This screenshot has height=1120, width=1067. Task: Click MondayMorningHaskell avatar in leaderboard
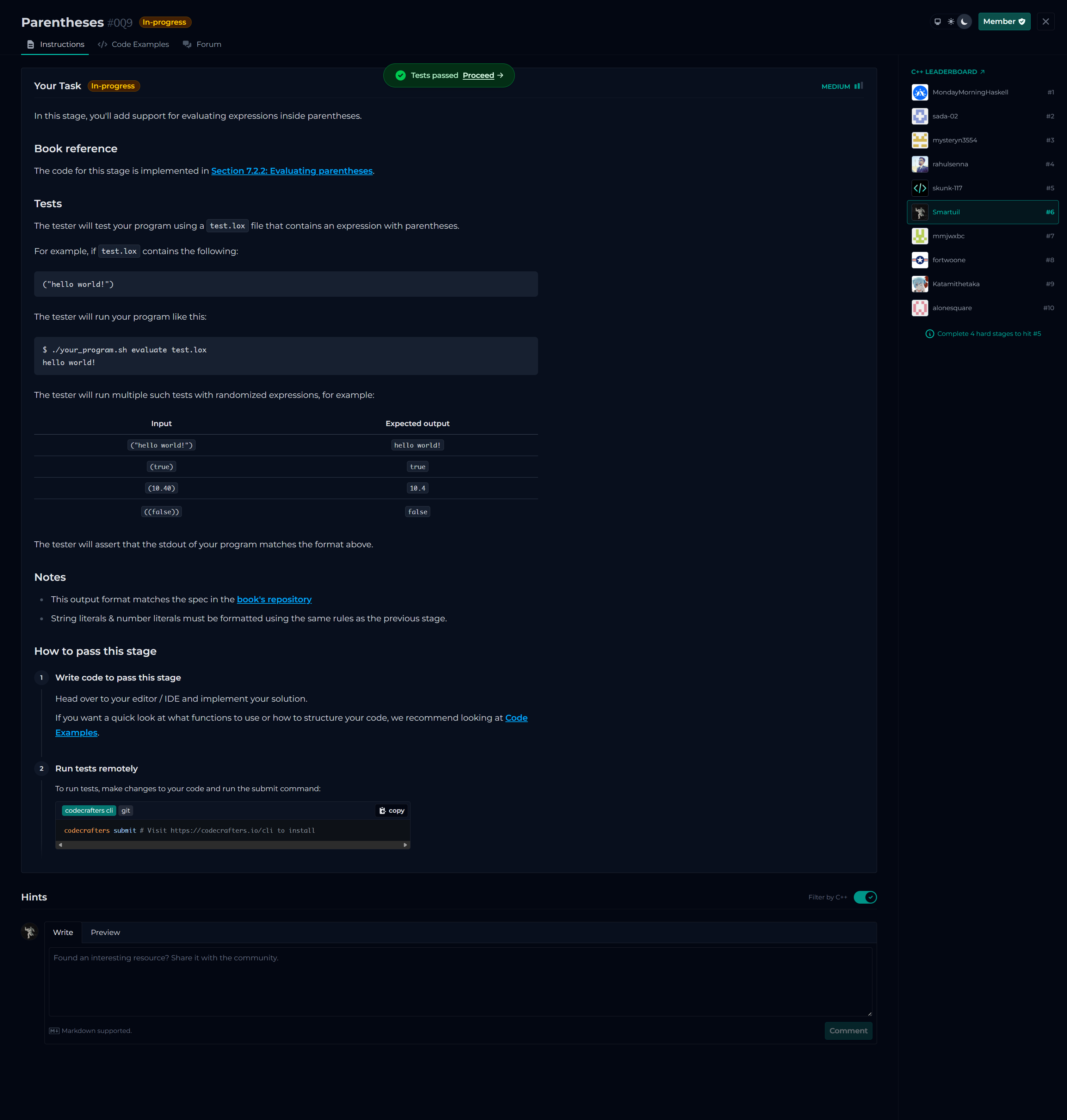[x=920, y=92]
